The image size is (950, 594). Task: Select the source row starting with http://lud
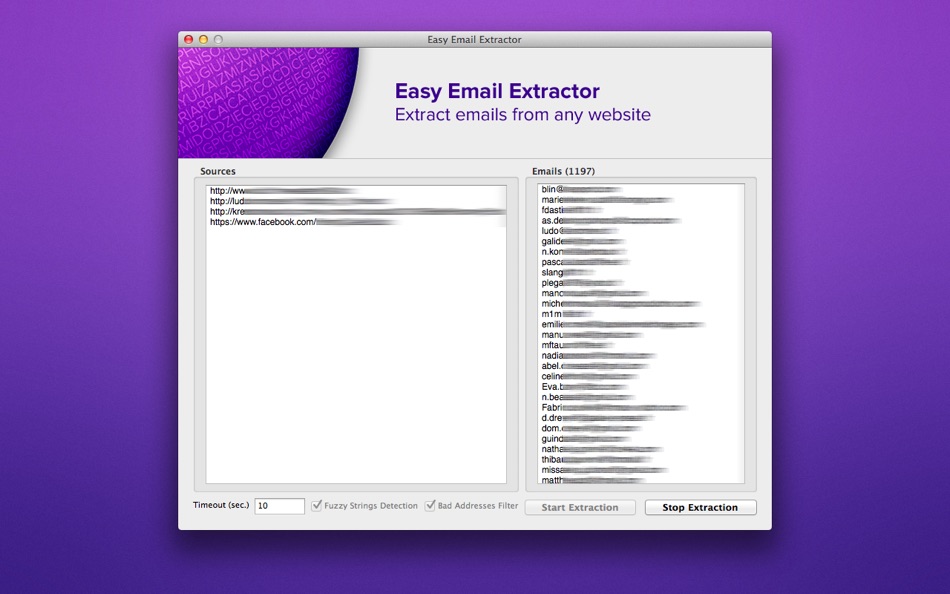click(x=356, y=201)
